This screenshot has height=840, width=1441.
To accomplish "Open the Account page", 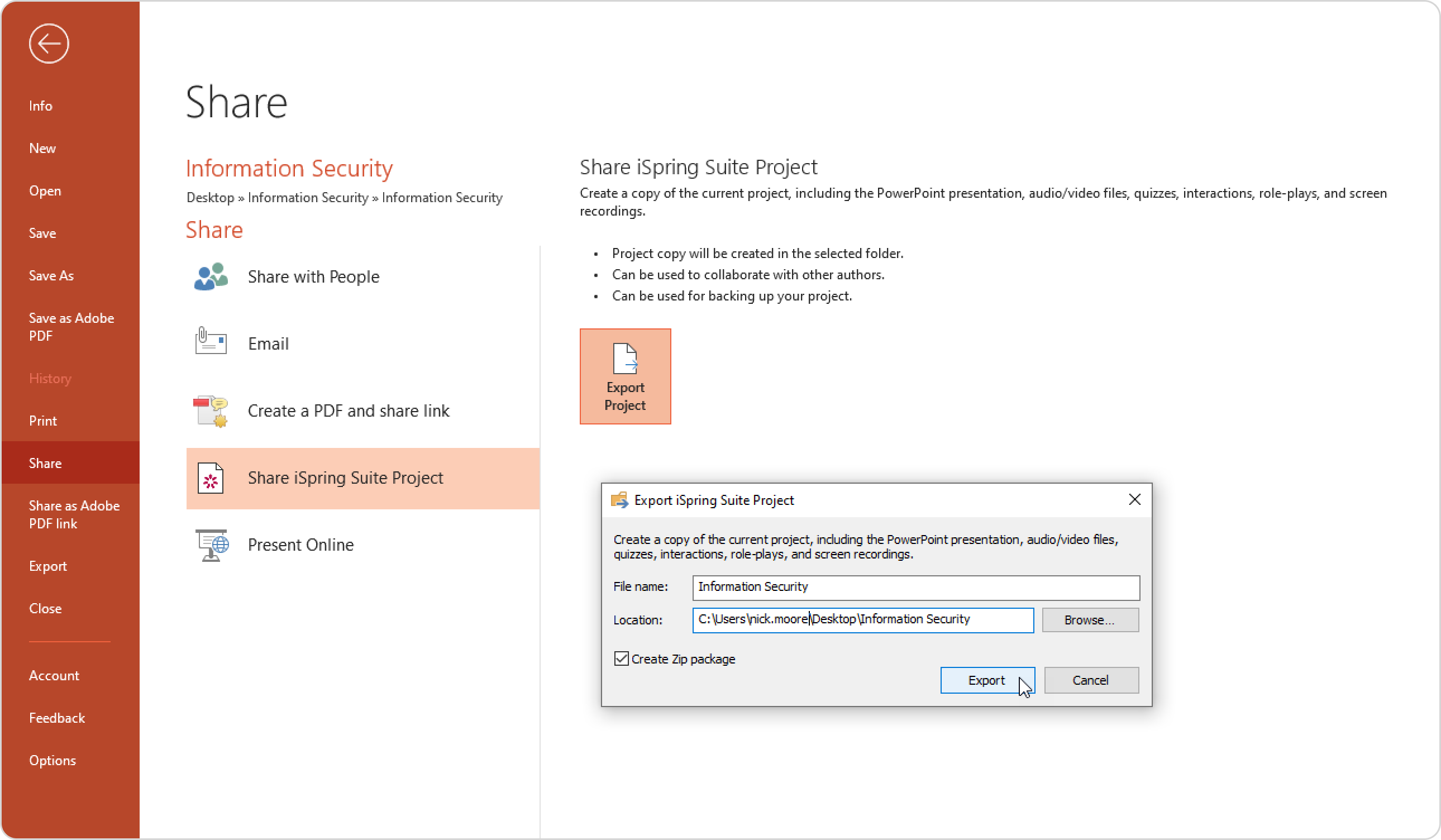I will click(x=70, y=675).
